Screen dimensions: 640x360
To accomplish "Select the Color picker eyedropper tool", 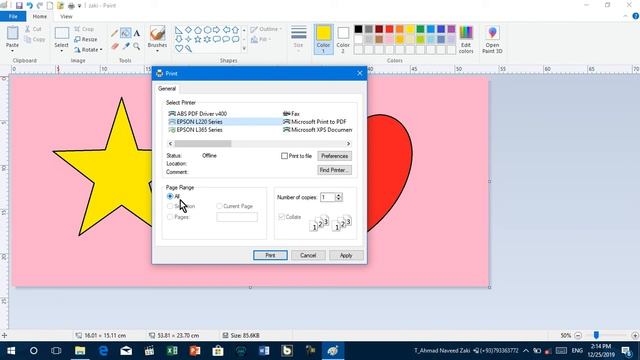I will coord(126,46).
